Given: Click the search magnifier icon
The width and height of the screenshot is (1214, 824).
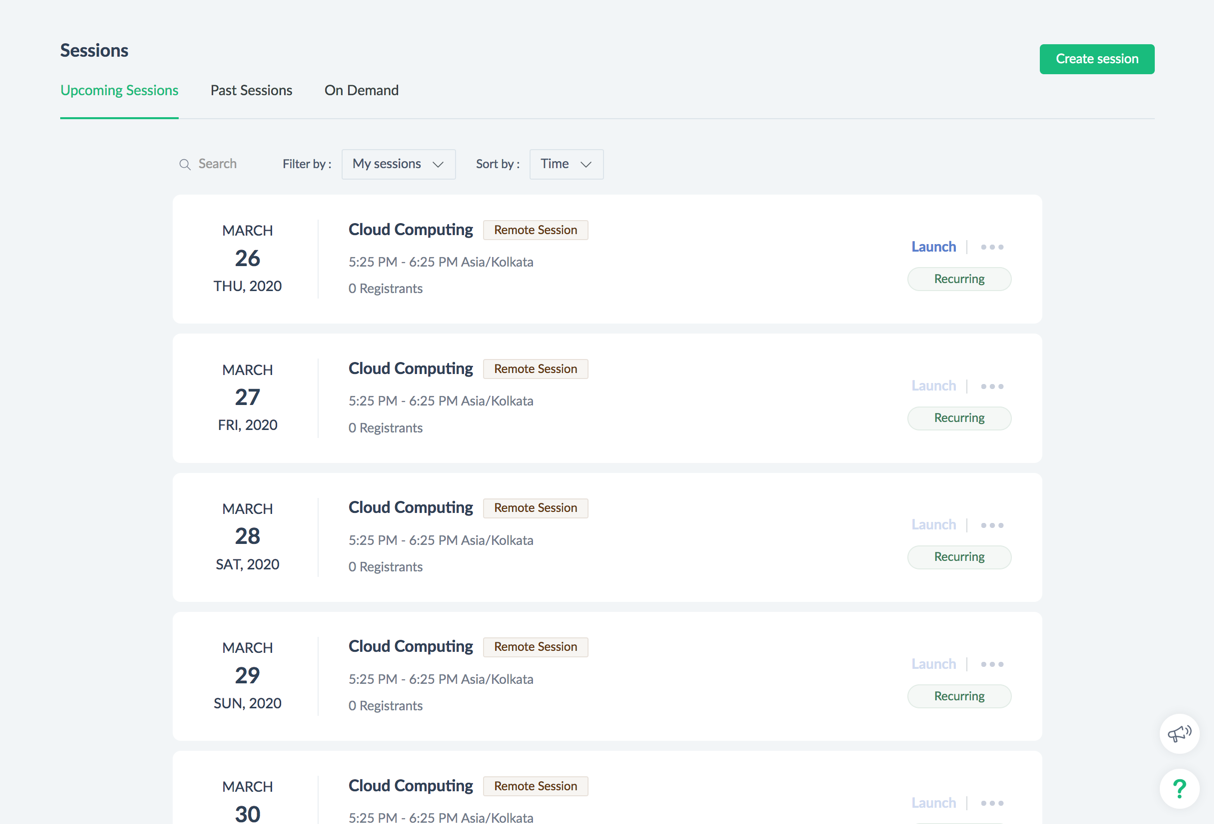Looking at the screenshot, I should pyautogui.click(x=185, y=164).
